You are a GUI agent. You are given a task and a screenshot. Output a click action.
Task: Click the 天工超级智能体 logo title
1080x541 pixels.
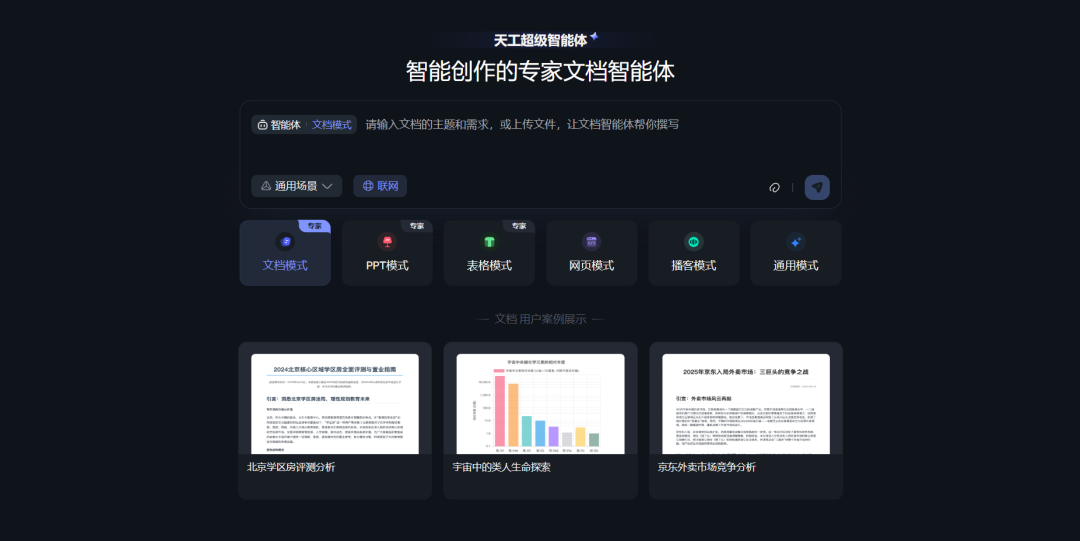coord(541,40)
